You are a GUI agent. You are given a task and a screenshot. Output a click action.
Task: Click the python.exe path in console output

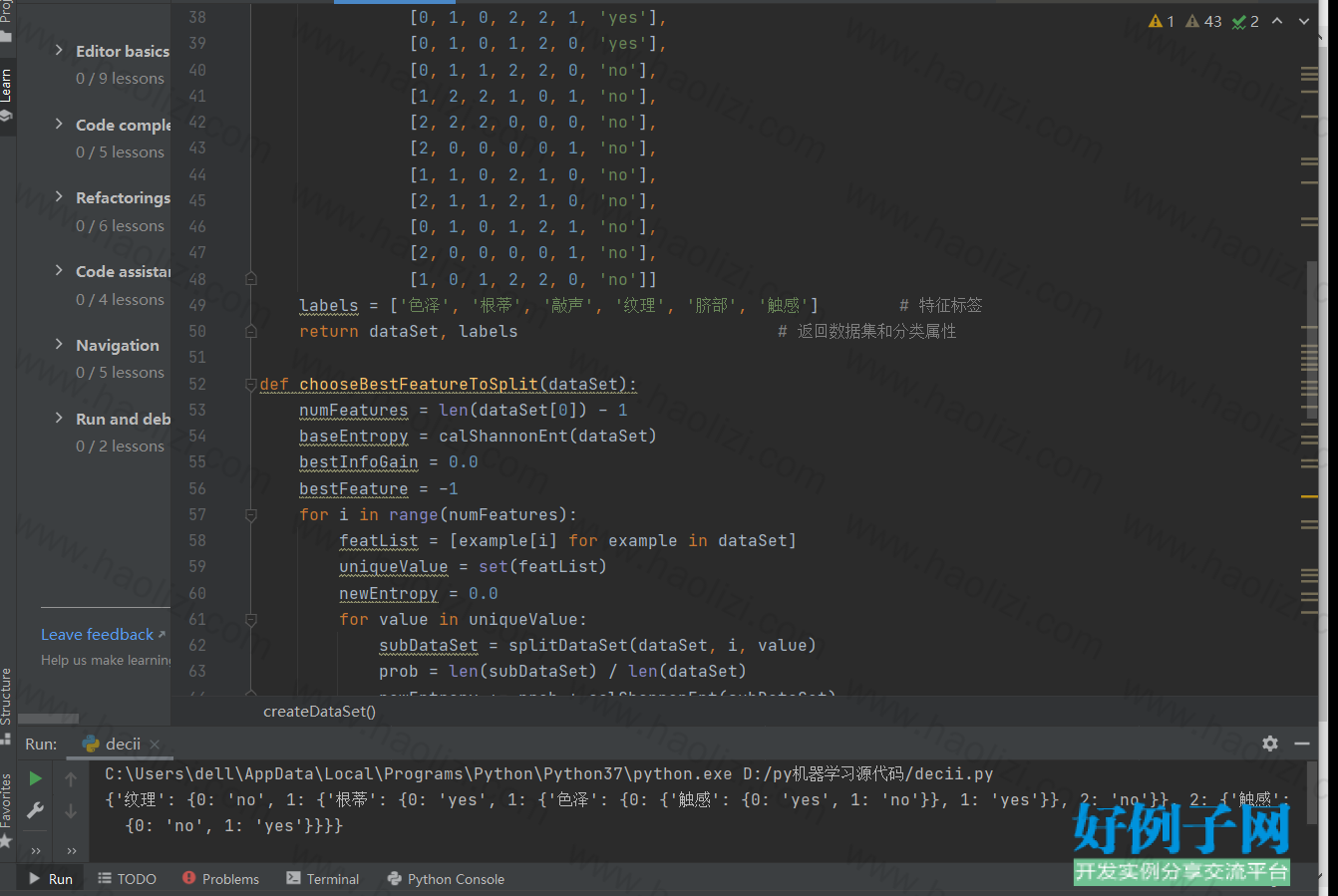tap(419, 774)
